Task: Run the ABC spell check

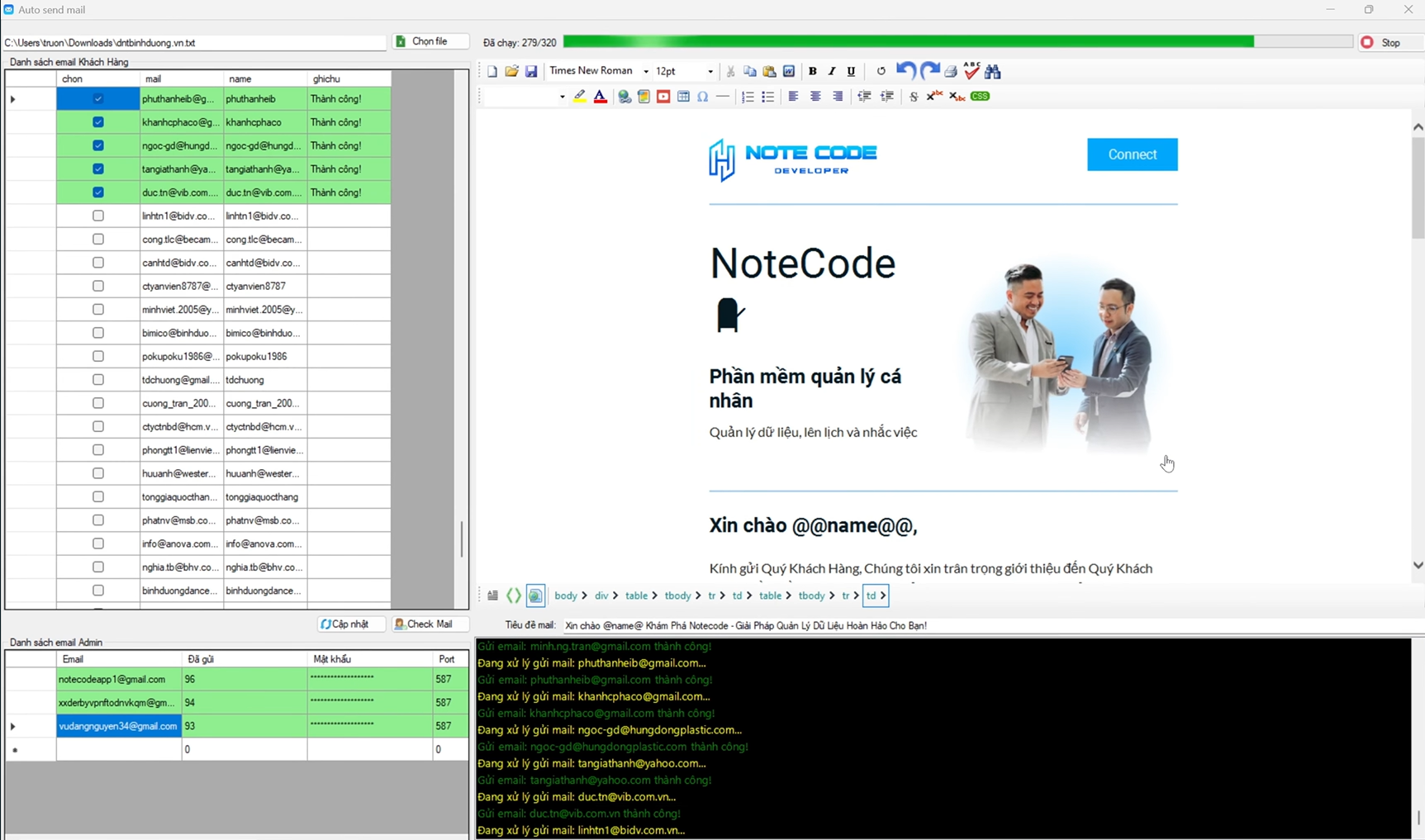Action: 971,70
